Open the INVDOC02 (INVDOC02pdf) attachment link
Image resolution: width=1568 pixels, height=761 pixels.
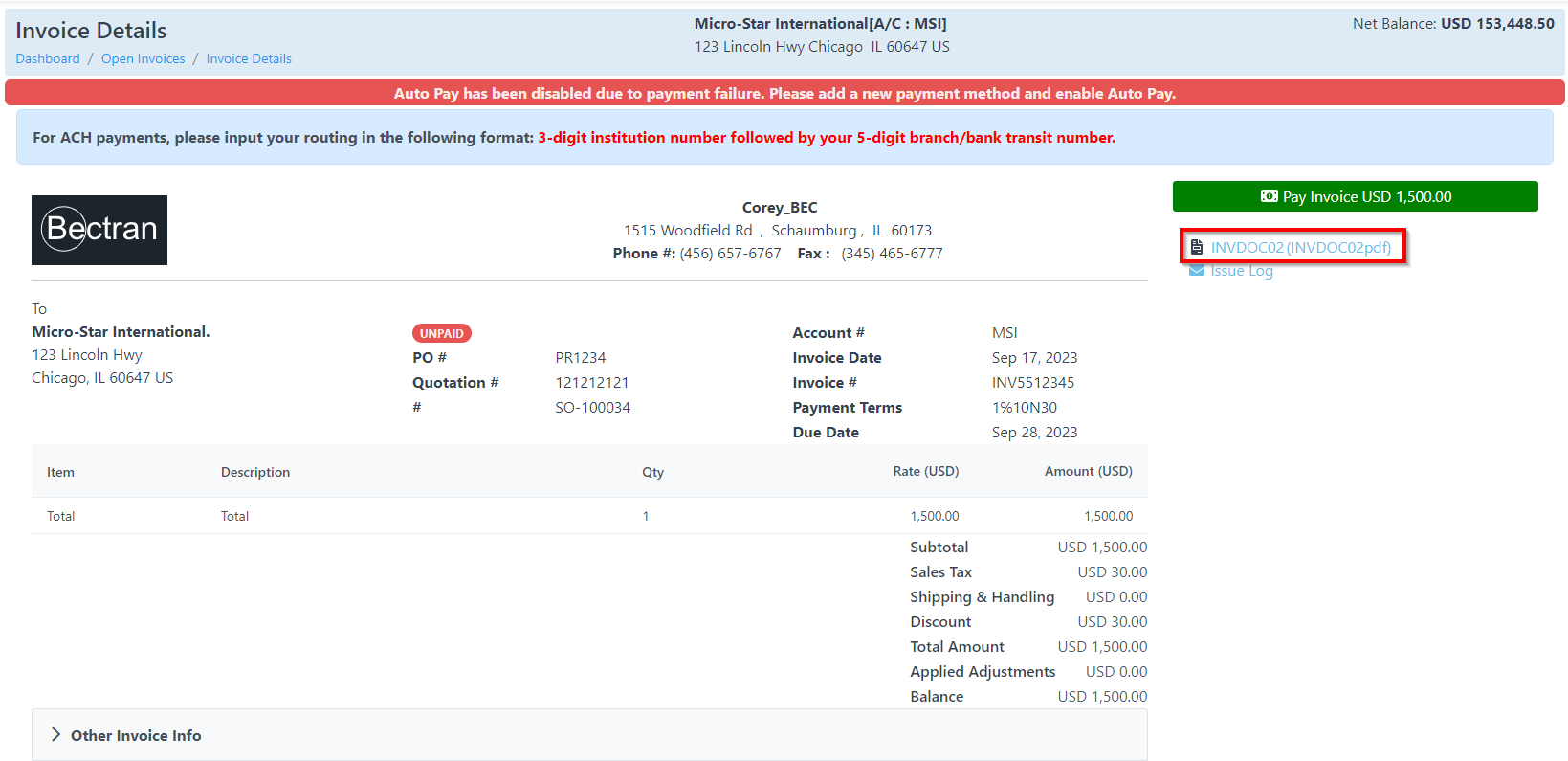(x=1301, y=247)
